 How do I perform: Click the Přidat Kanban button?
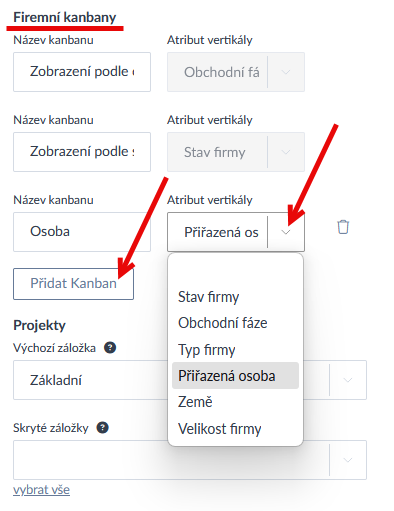click(73, 284)
